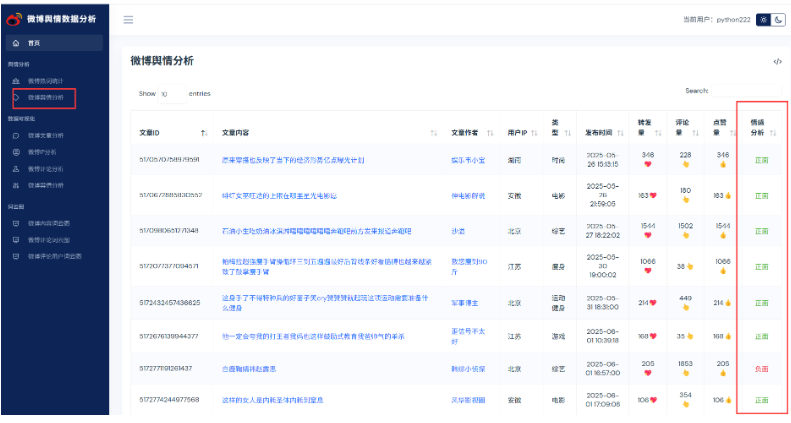791x423 pixels.
Task: Click the page heading 微博舆情分析
Action: pos(162,61)
